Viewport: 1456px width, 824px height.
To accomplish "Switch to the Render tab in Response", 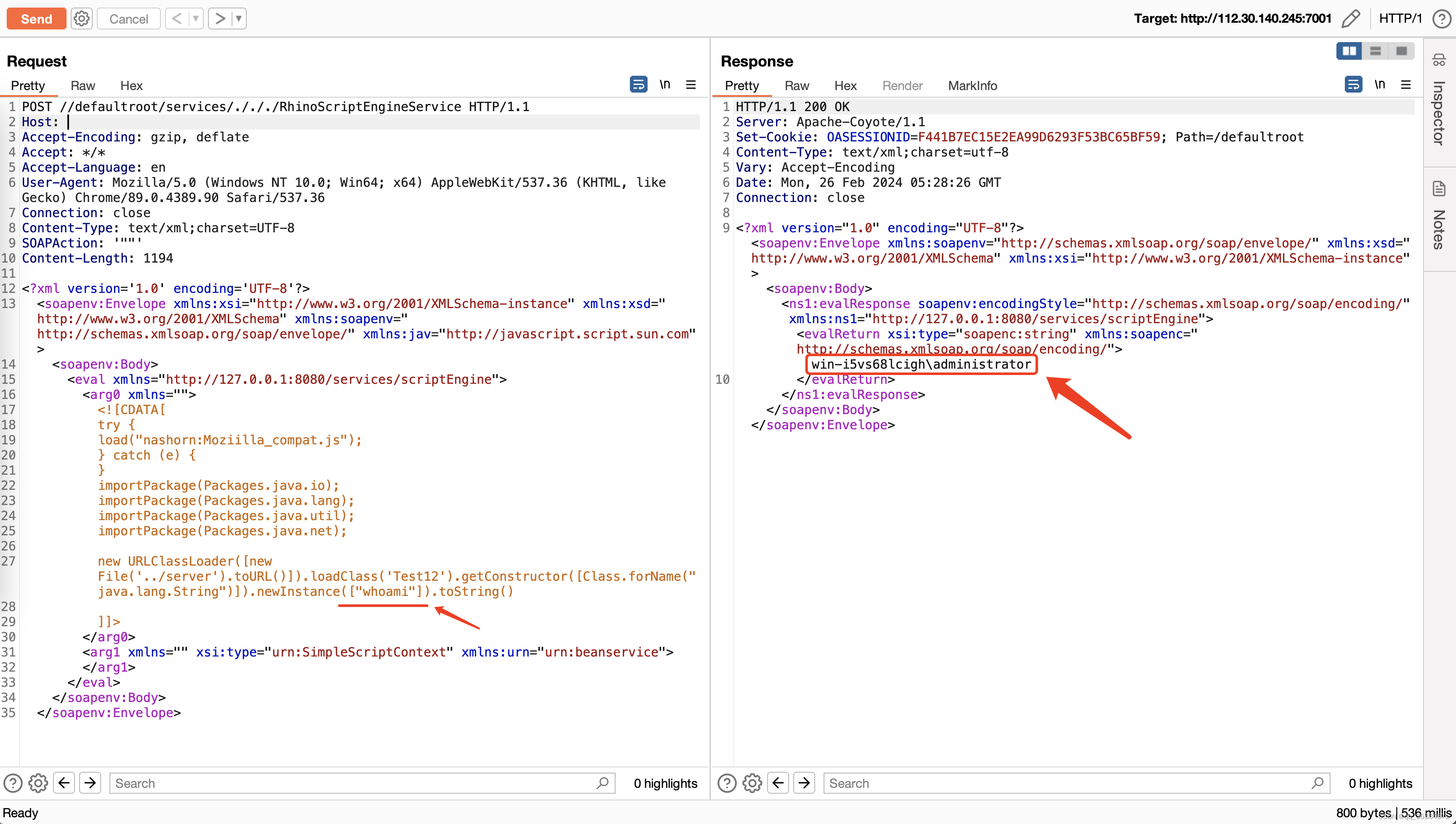I will 902,85.
